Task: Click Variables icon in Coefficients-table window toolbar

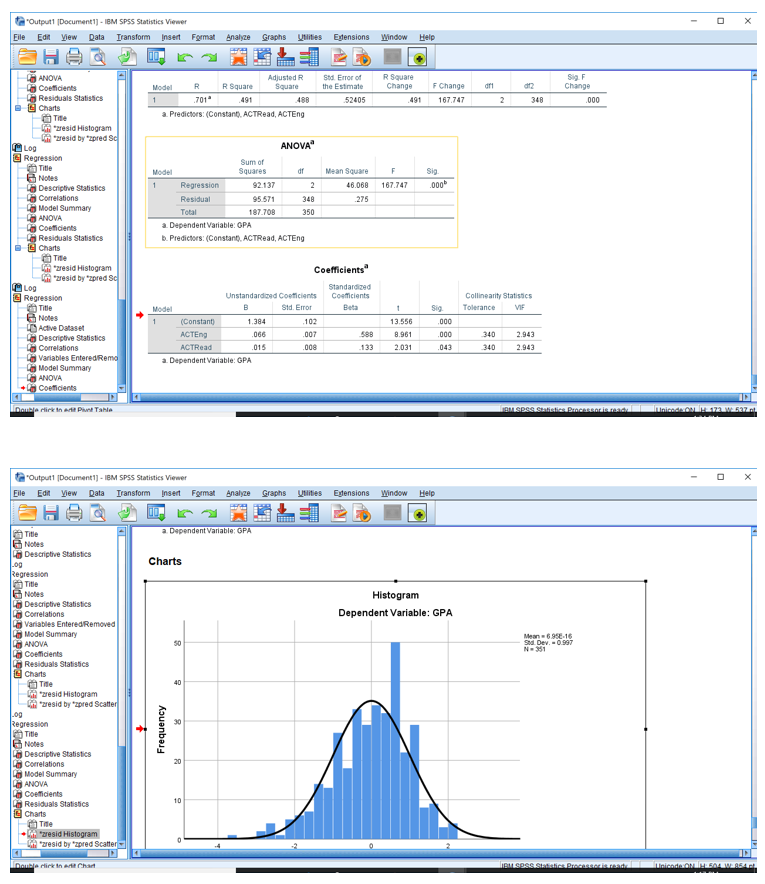Action: tap(309, 57)
